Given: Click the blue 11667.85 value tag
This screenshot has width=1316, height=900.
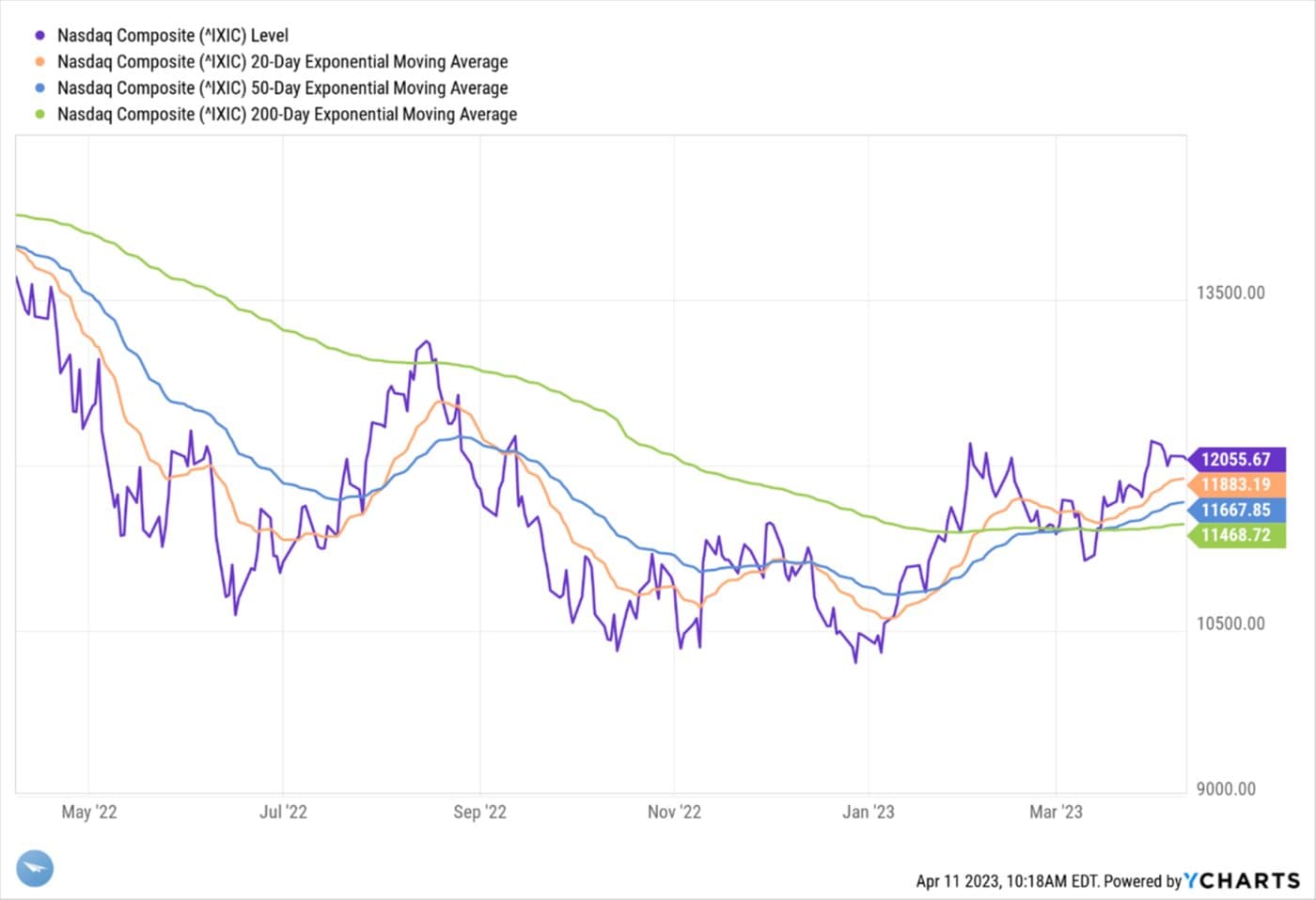Looking at the screenshot, I should (1236, 510).
